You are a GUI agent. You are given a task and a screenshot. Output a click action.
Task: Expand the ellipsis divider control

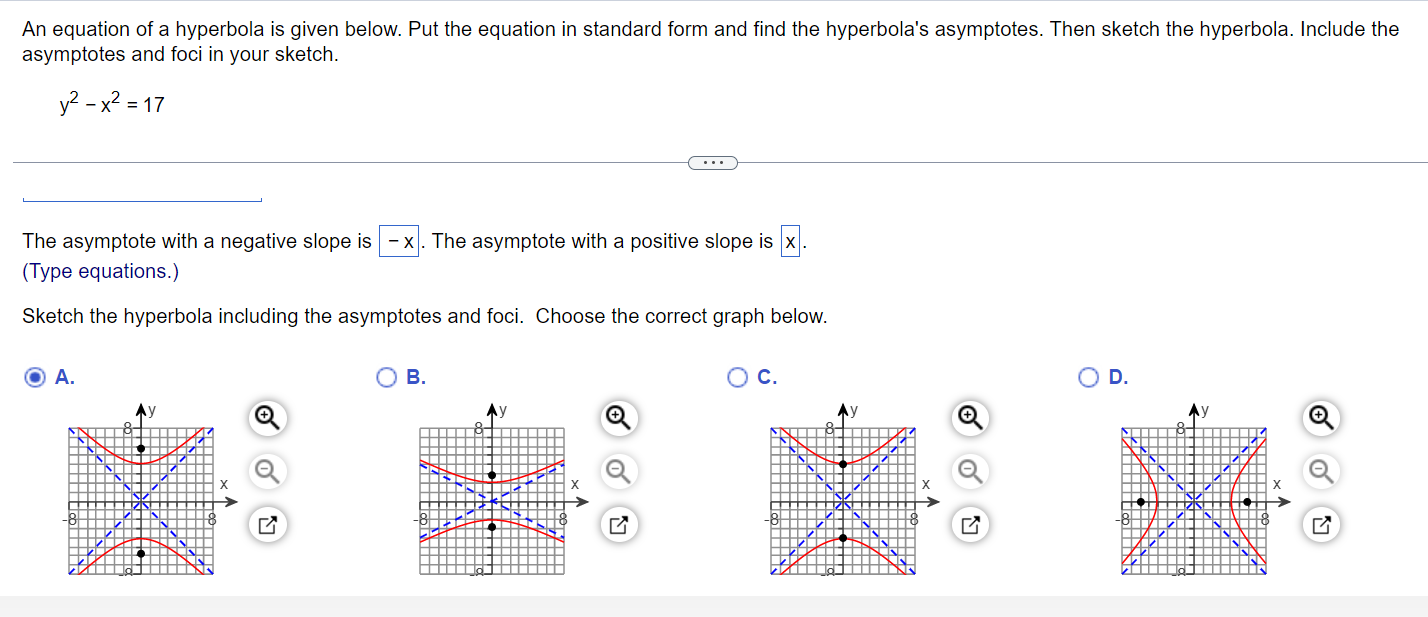pyautogui.click(x=713, y=162)
